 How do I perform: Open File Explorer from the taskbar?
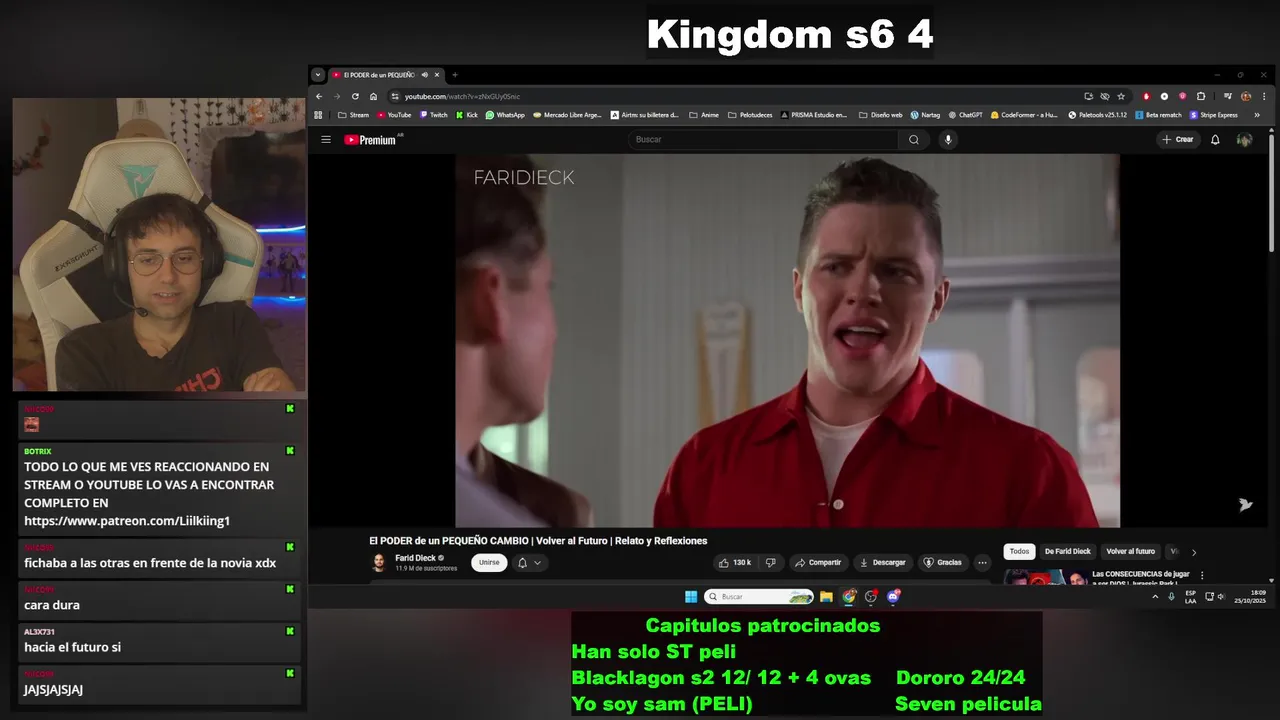pos(826,597)
